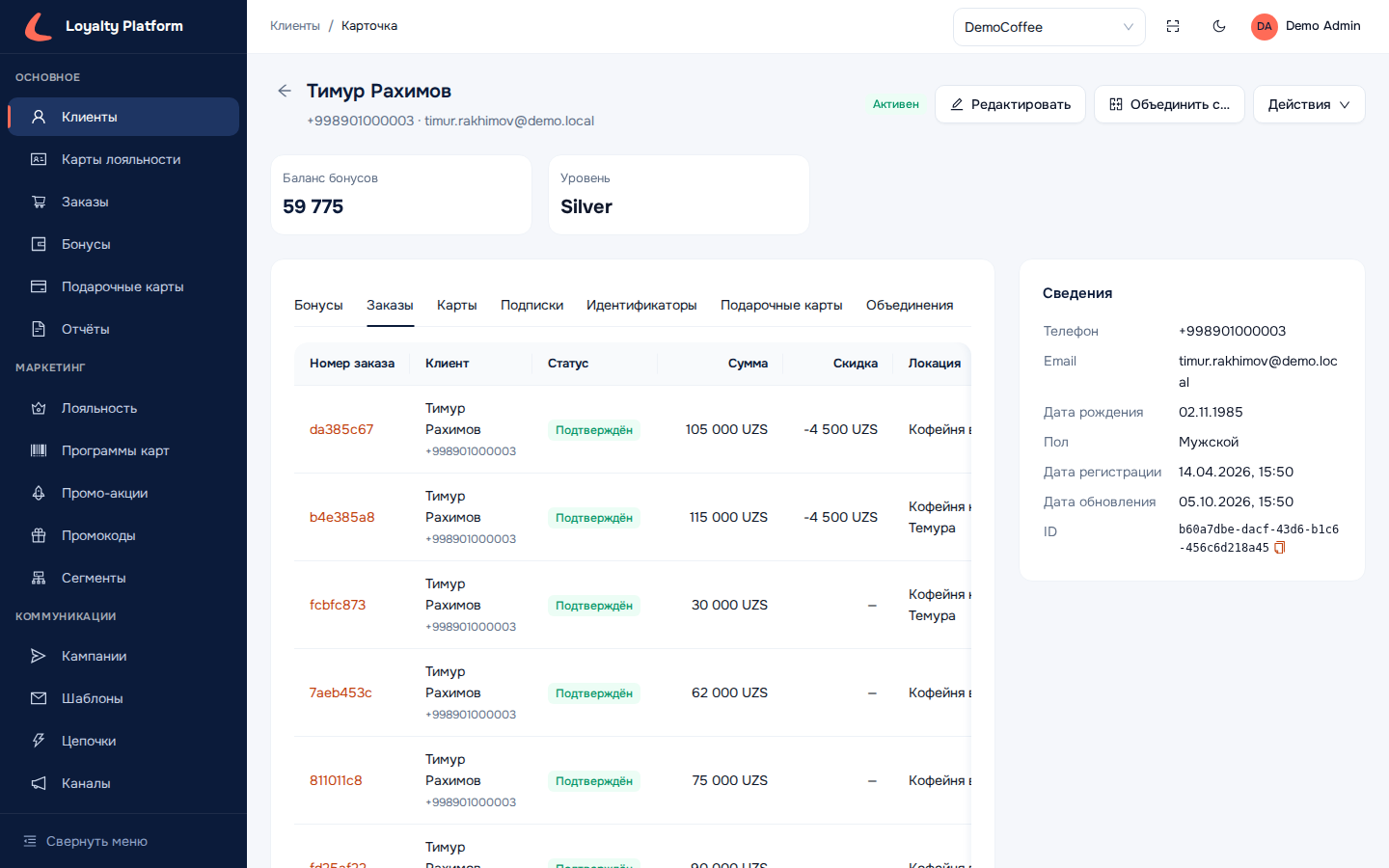Click the Сегменты sidebar icon
Screen dimensions: 1389x868
(39, 578)
